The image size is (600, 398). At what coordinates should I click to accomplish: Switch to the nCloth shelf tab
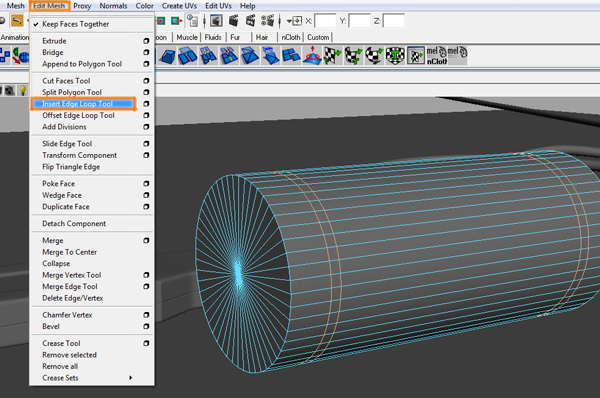(291, 37)
